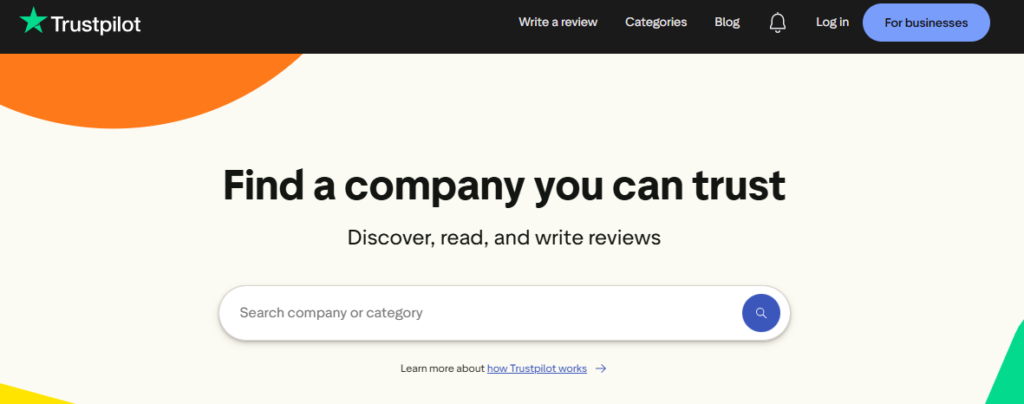Click the For businesses button
The height and width of the screenshot is (404, 1024).
926,23
